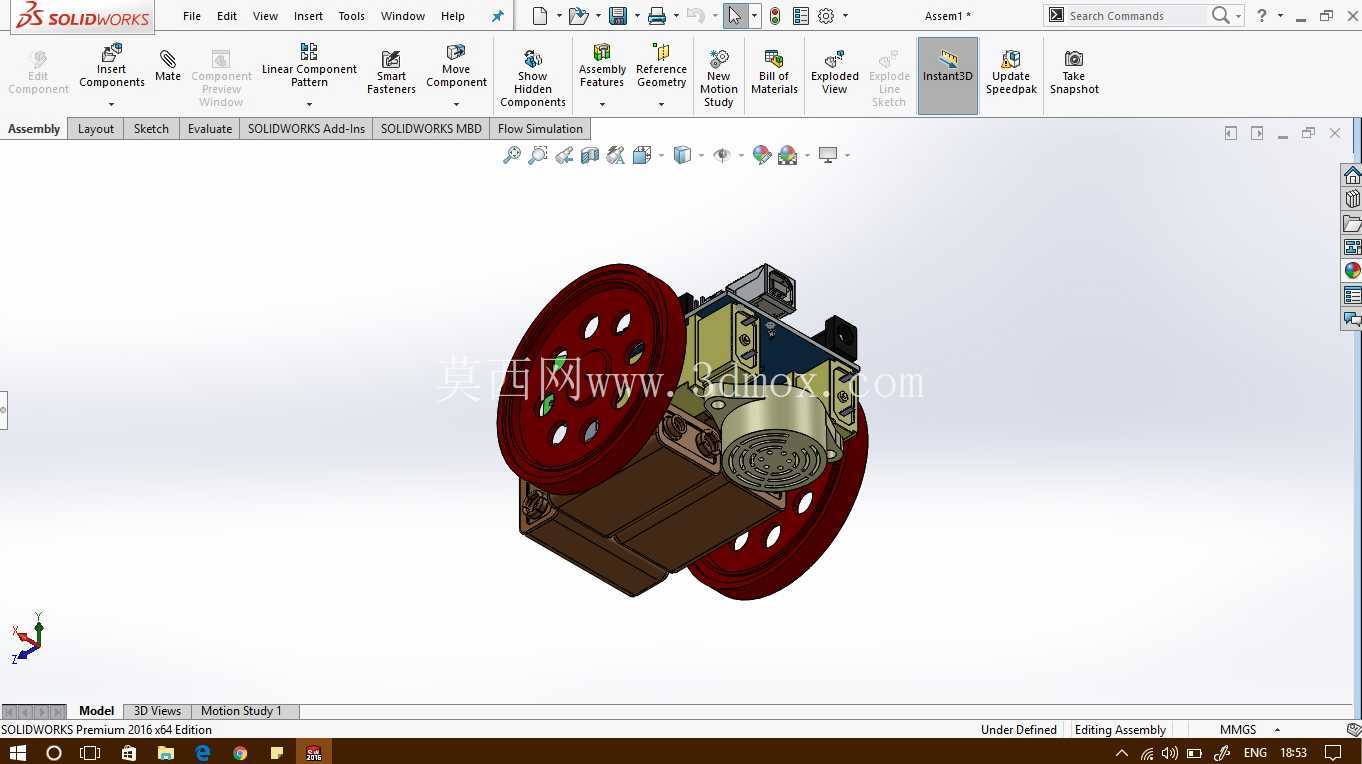Click the Previous View icon
This screenshot has height=764, width=1362.
[x=564, y=155]
